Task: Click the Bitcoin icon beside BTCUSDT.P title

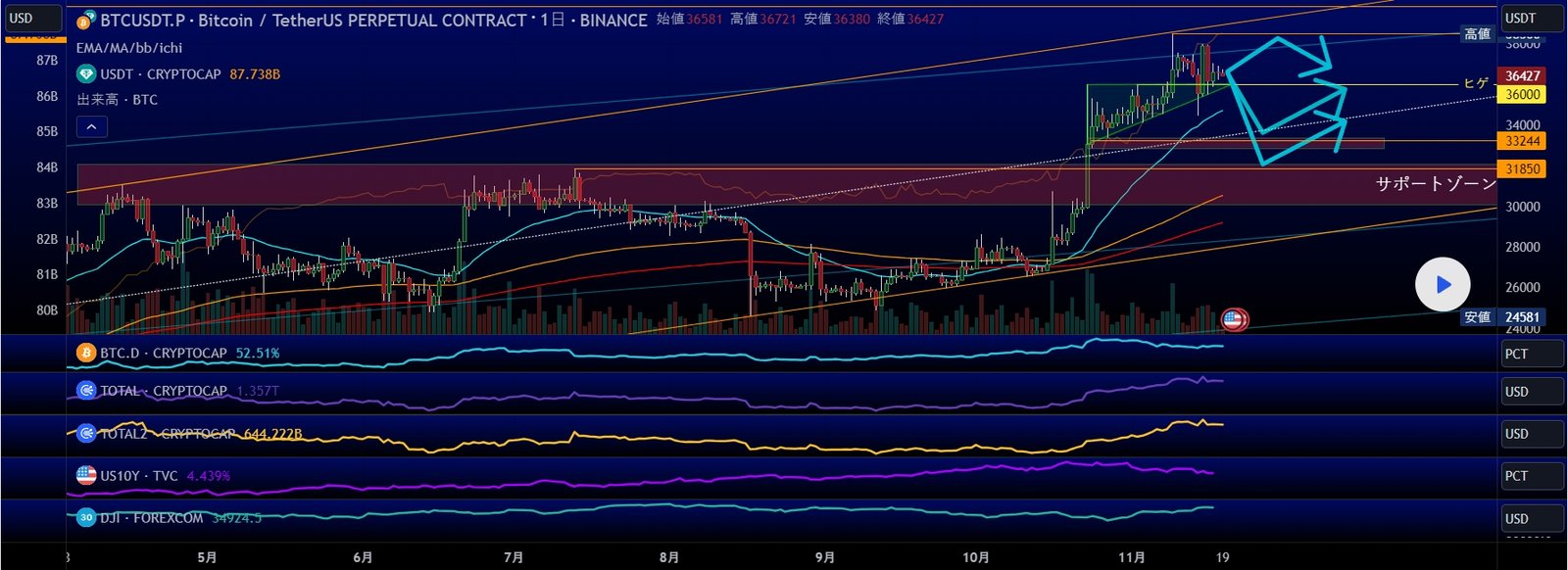Action: point(86,21)
